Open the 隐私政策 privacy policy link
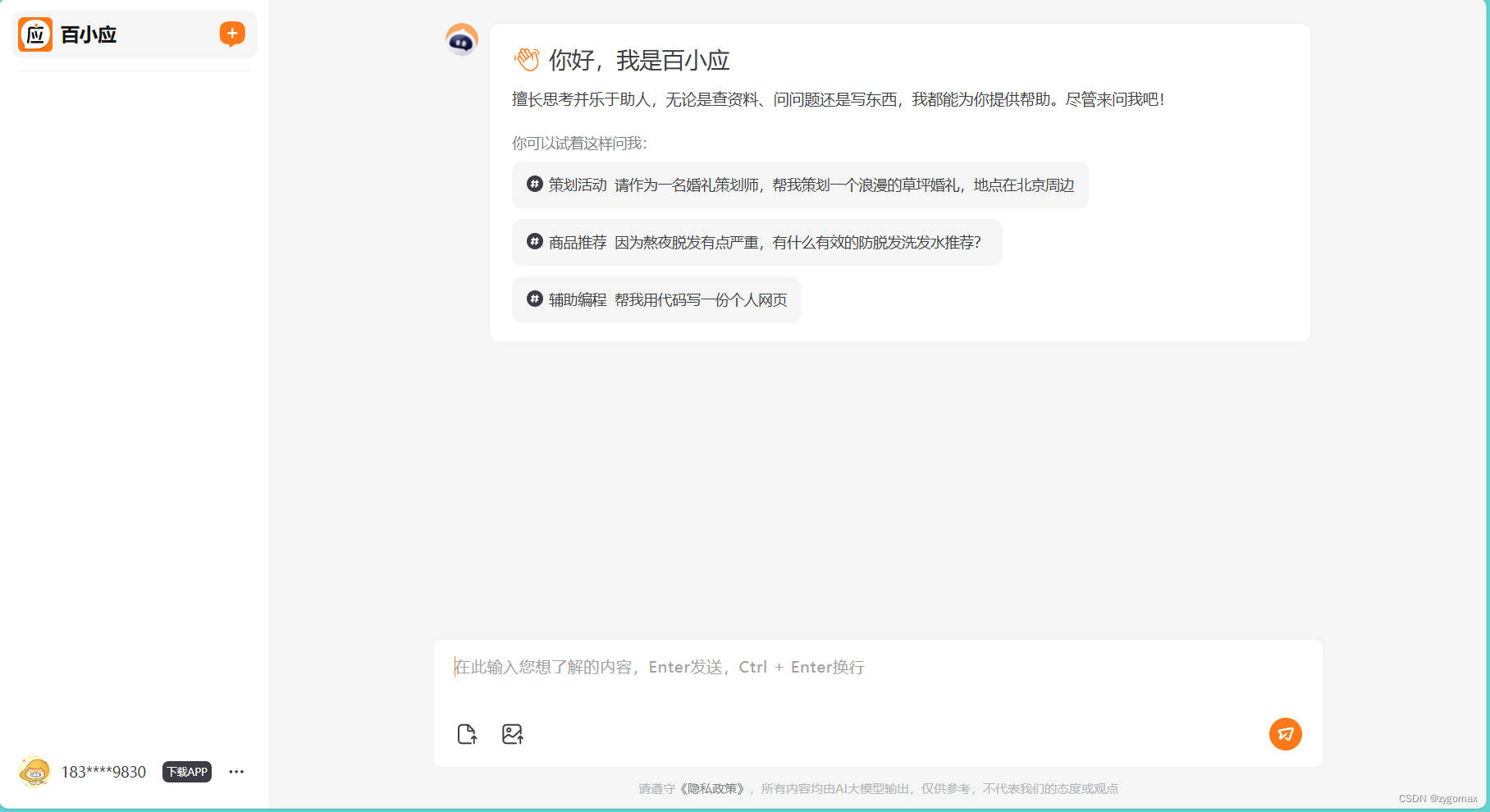 [711, 789]
